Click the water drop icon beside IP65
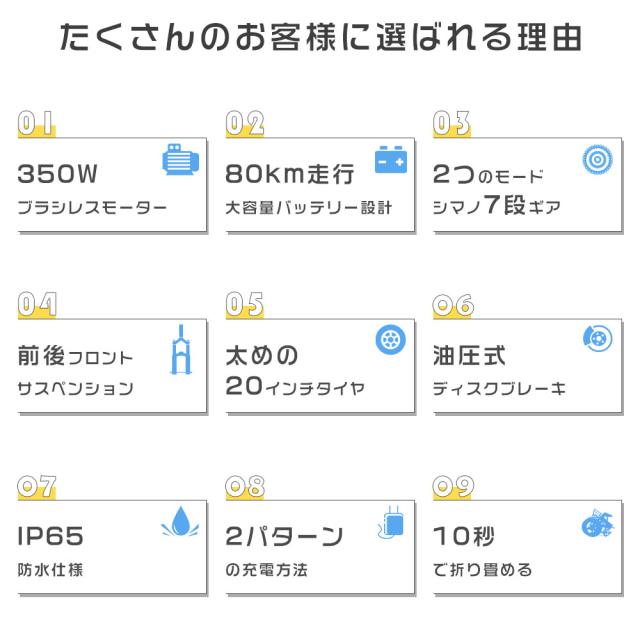 pyautogui.click(x=179, y=522)
